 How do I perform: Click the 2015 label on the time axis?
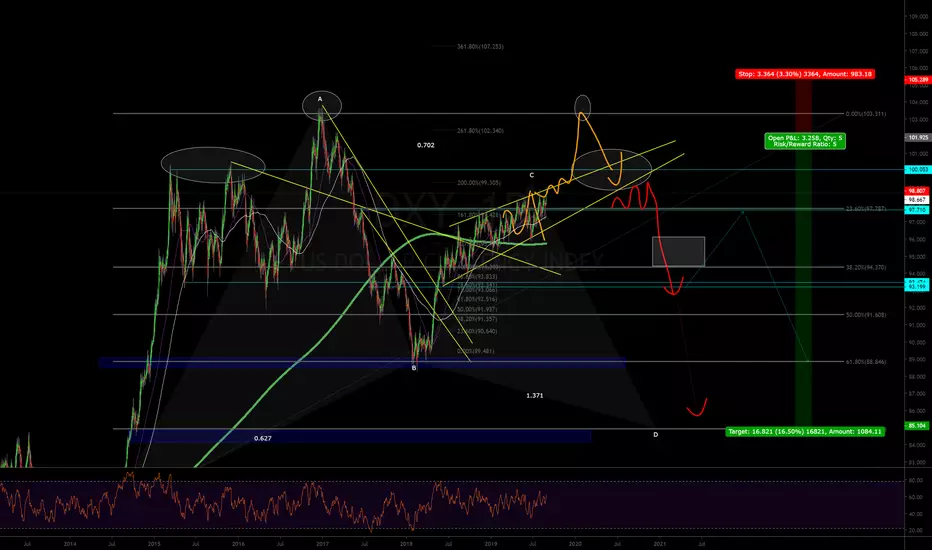coord(154,543)
